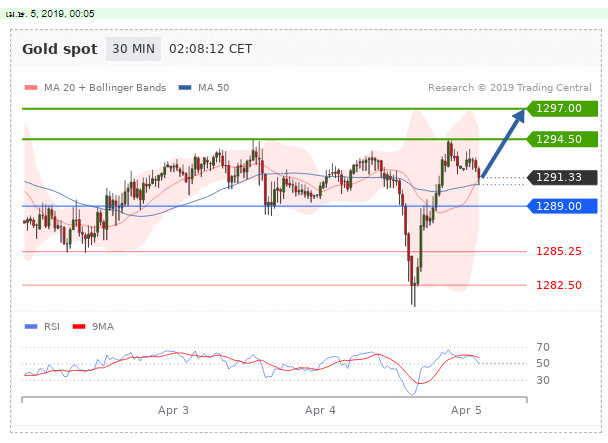Click the 30 MIN timeframe button
The width and height of the screenshot is (608, 443).
point(133,49)
